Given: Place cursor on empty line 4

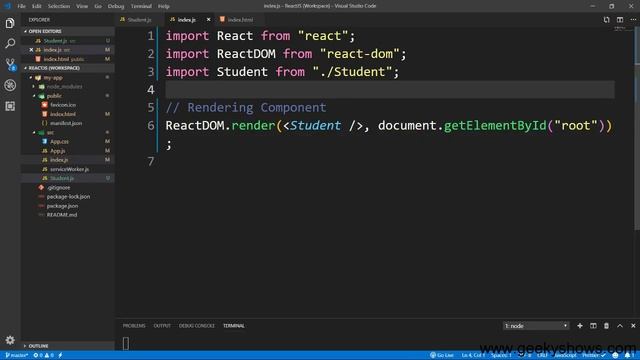Looking at the screenshot, I should pos(390,89).
